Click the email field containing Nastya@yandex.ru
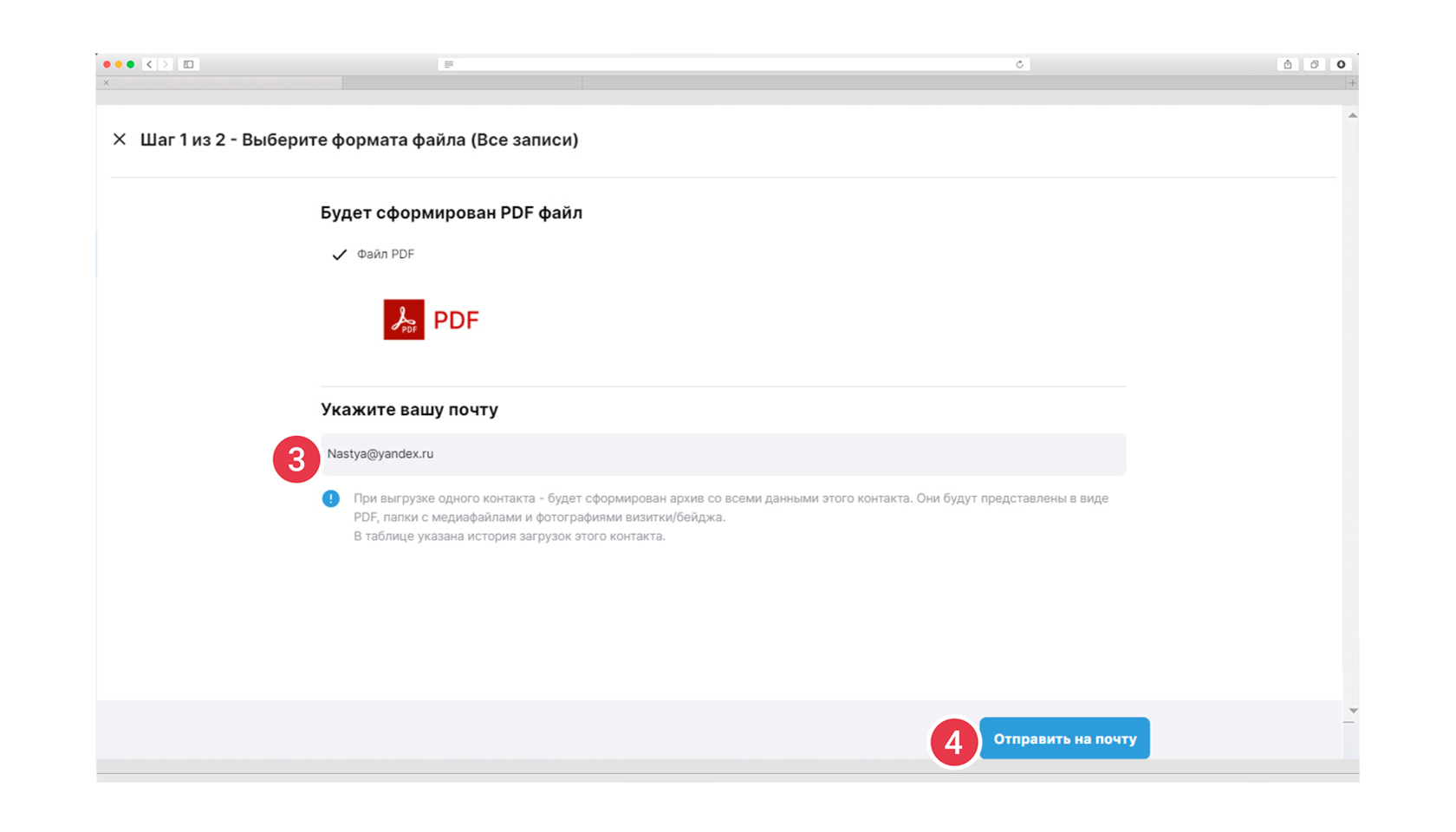 pyautogui.click(x=723, y=454)
